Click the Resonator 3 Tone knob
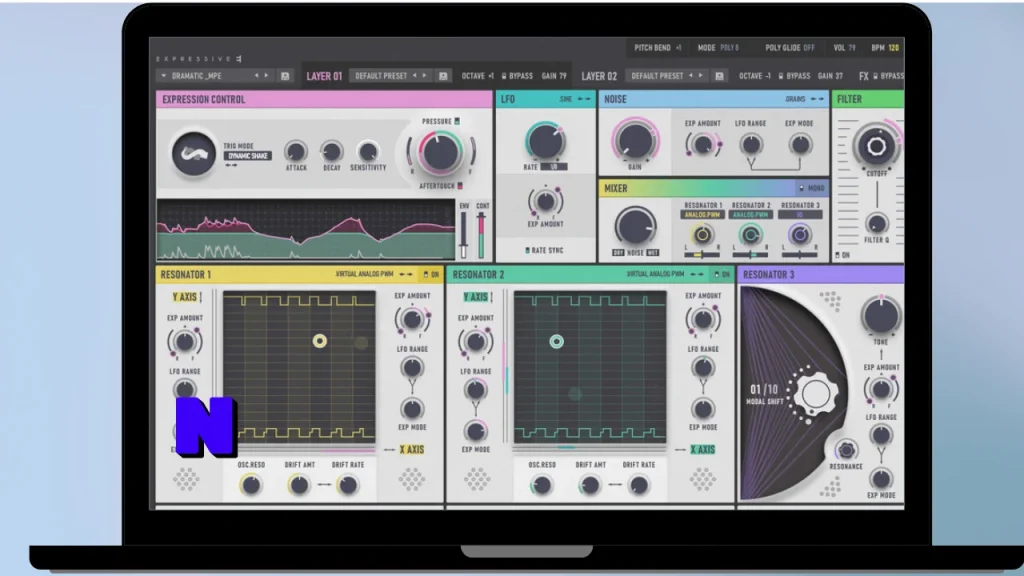 (880, 315)
